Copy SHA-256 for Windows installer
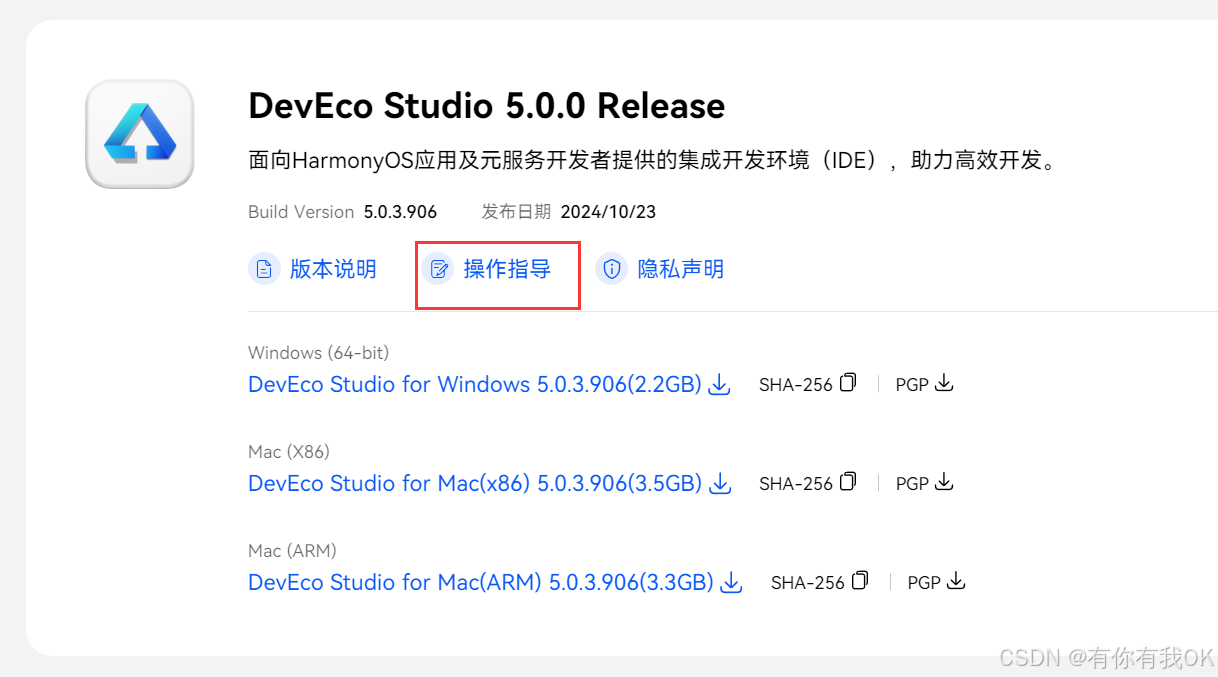Viewport: 1218px width, 677px height. tap(848, 383)
